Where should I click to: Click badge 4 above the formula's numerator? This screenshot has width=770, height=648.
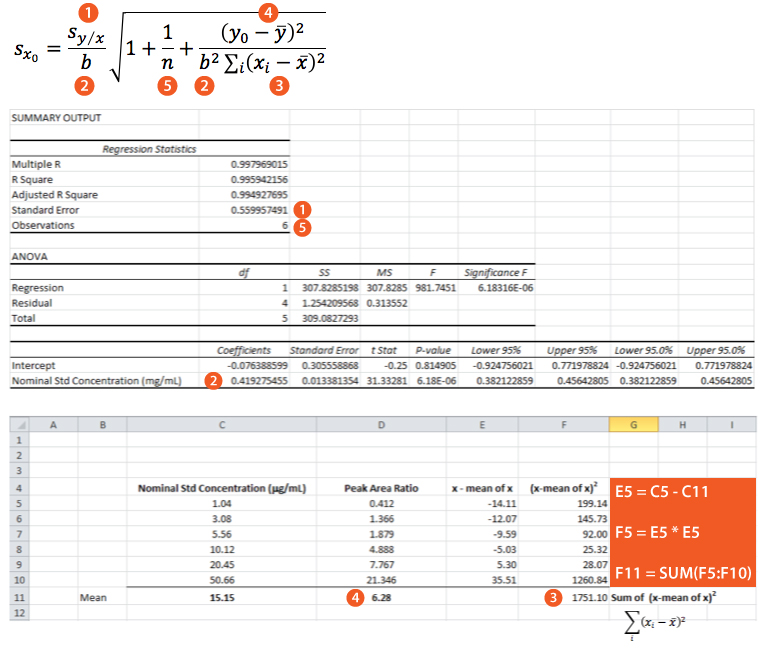click(x=268, y=14)
